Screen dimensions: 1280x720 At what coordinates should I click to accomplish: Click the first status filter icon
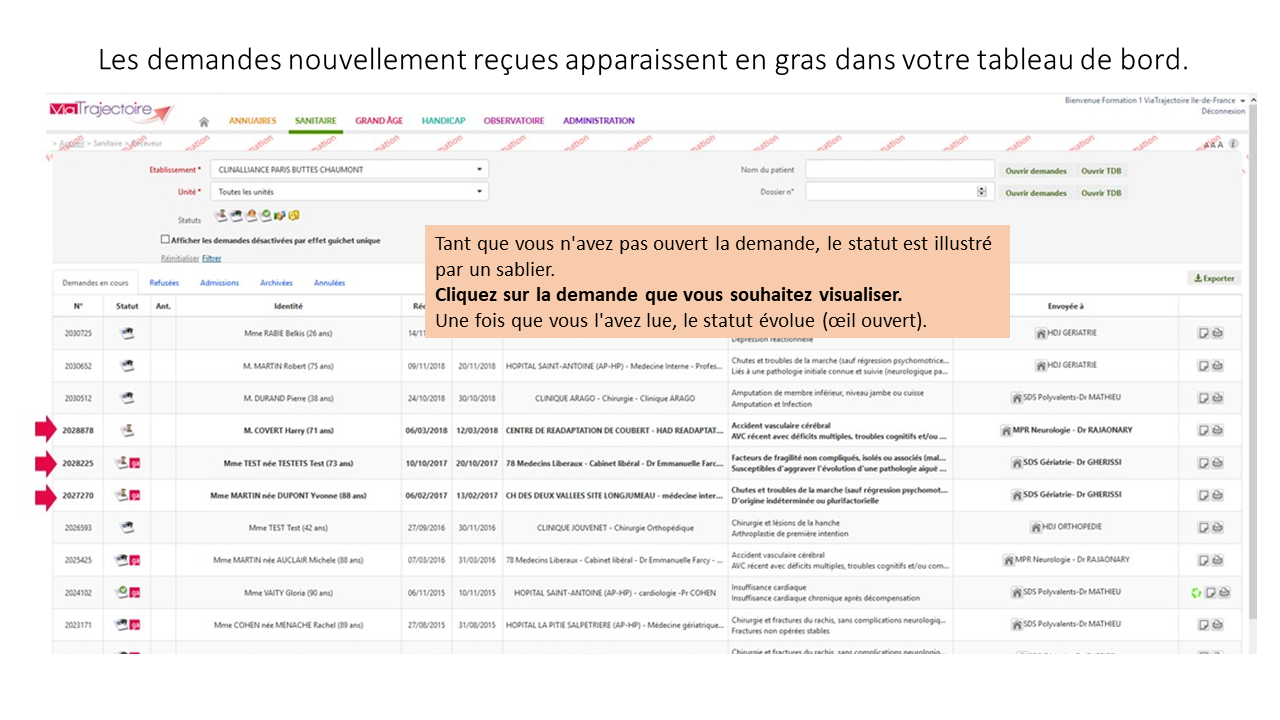point(220,215)
